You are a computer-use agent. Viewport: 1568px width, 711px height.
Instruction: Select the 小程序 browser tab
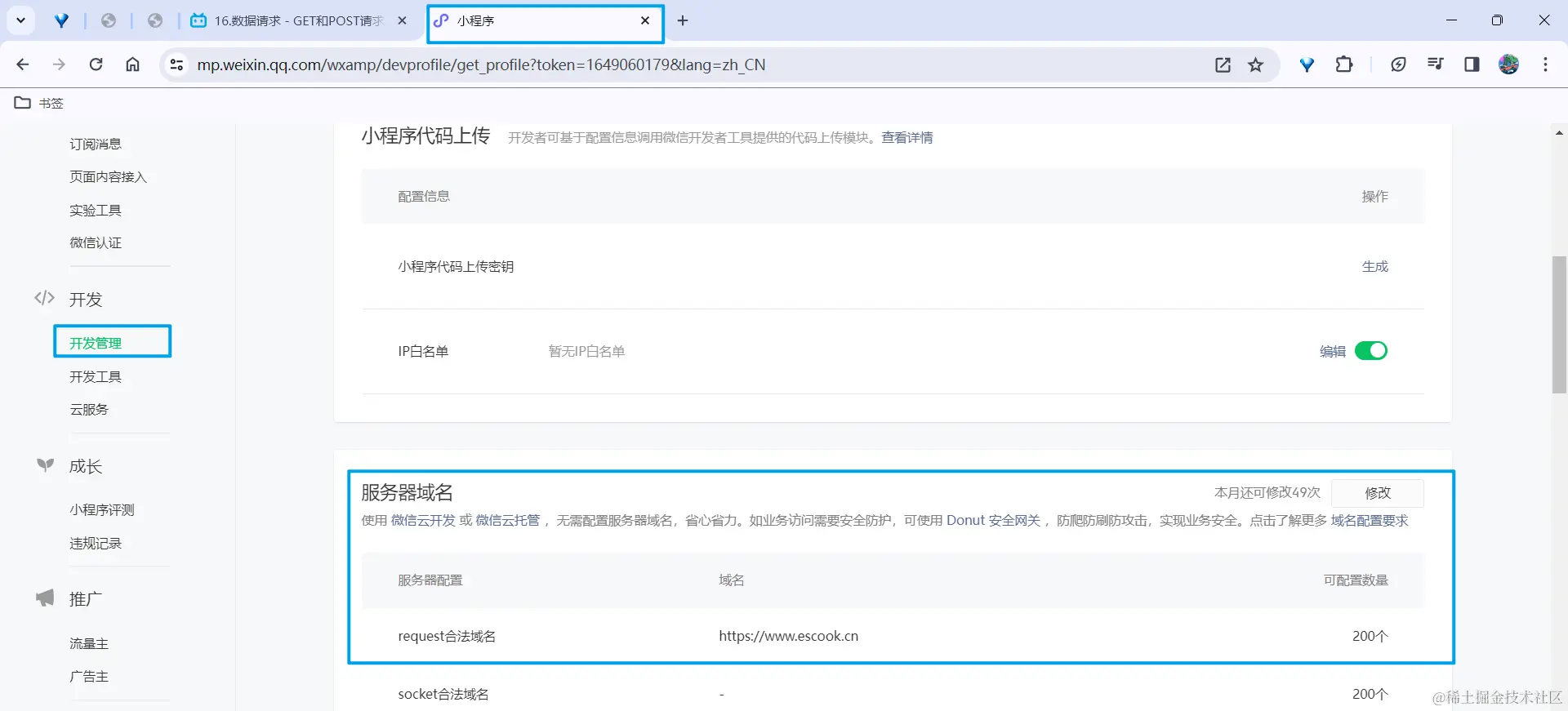coord(546,23)
